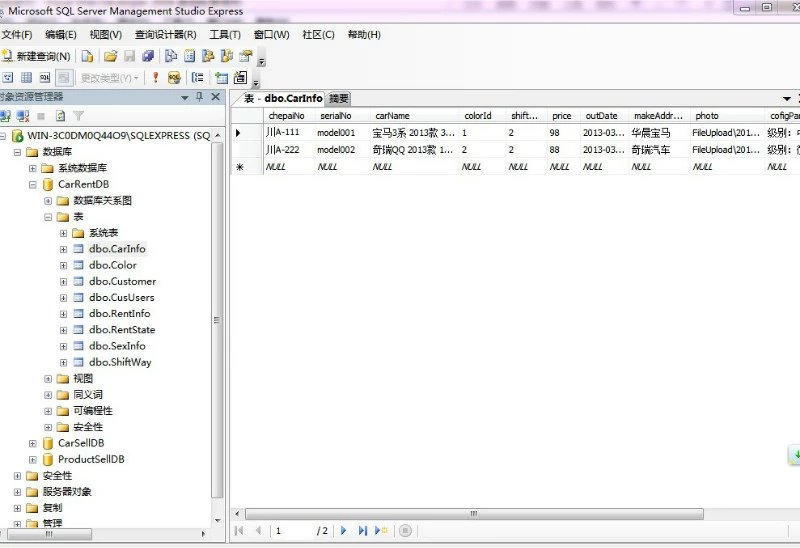Expand the dbo.CarInfo table node
Viewport: 800px width, 548px height.
pyautogui.click(x=63, y=249)
